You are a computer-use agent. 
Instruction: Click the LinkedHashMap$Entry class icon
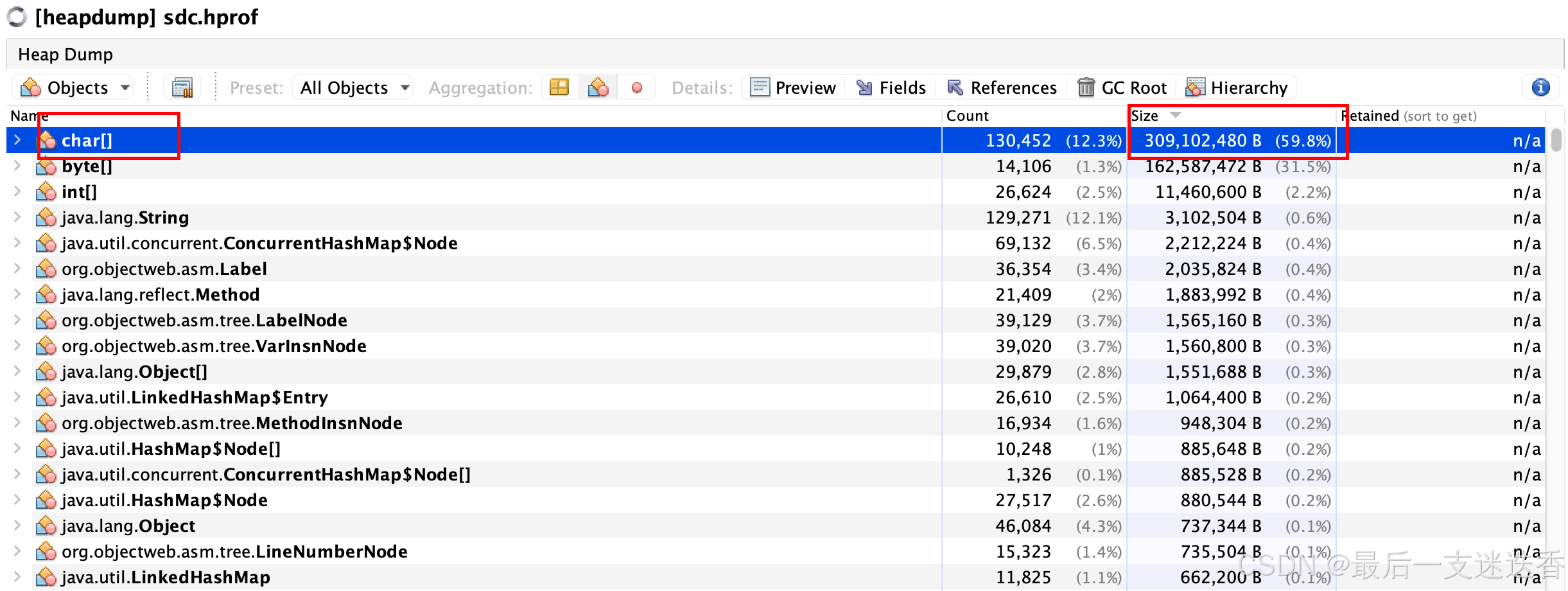pos(46,397)
